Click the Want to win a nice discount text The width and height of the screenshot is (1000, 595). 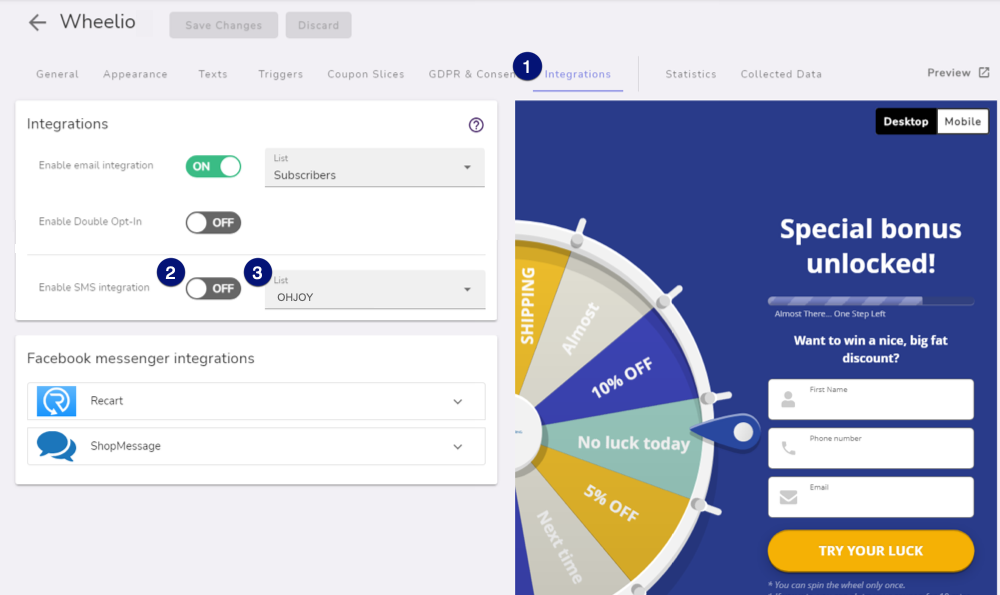point(871,349)
